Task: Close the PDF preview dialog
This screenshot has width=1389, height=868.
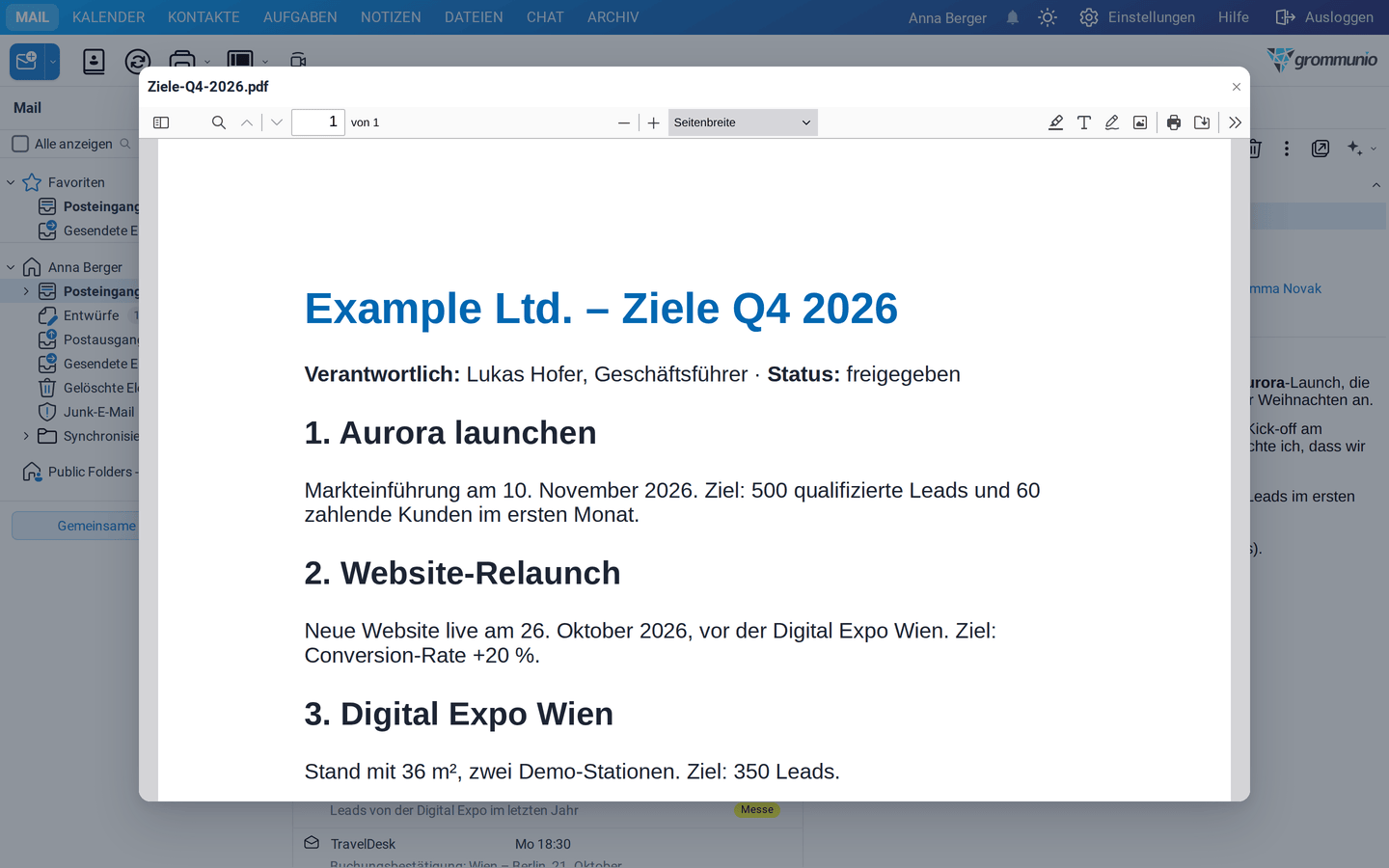Action: point(1237,87)
